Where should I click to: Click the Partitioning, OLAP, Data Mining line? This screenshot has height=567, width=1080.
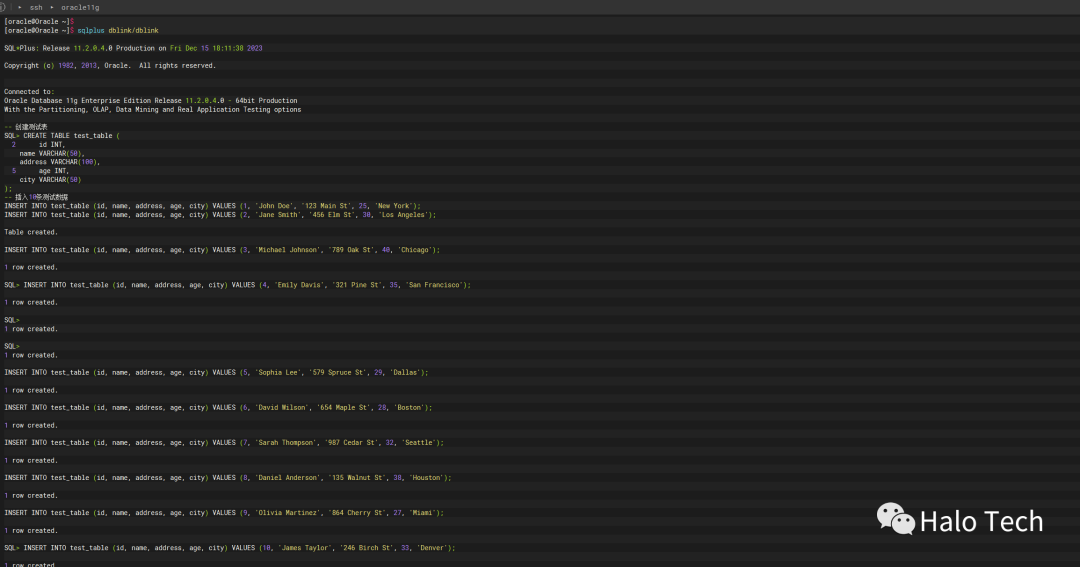152,110
